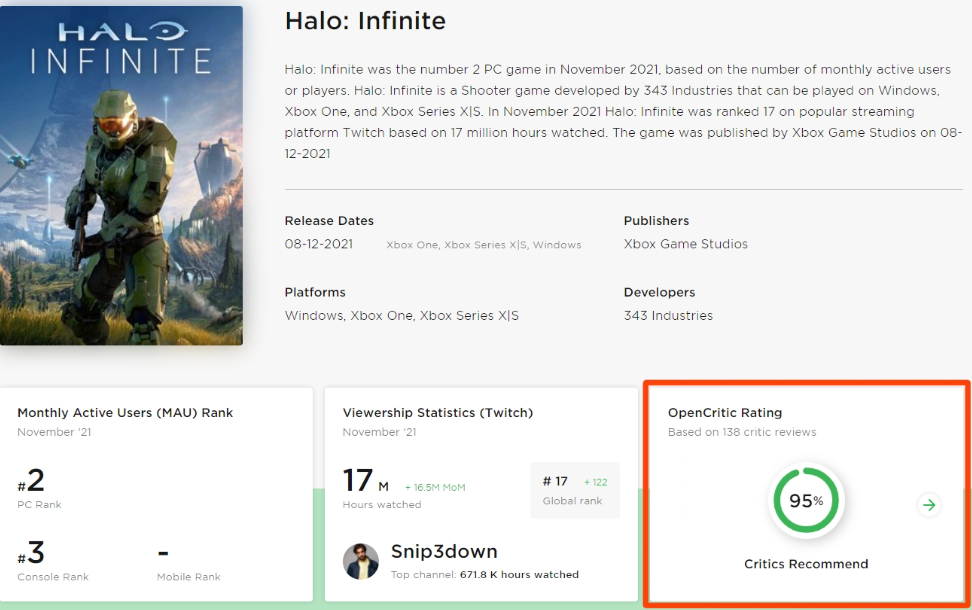
Task: Click the green arrow in OpenCritic Rating card
Action: click(929, 505)
